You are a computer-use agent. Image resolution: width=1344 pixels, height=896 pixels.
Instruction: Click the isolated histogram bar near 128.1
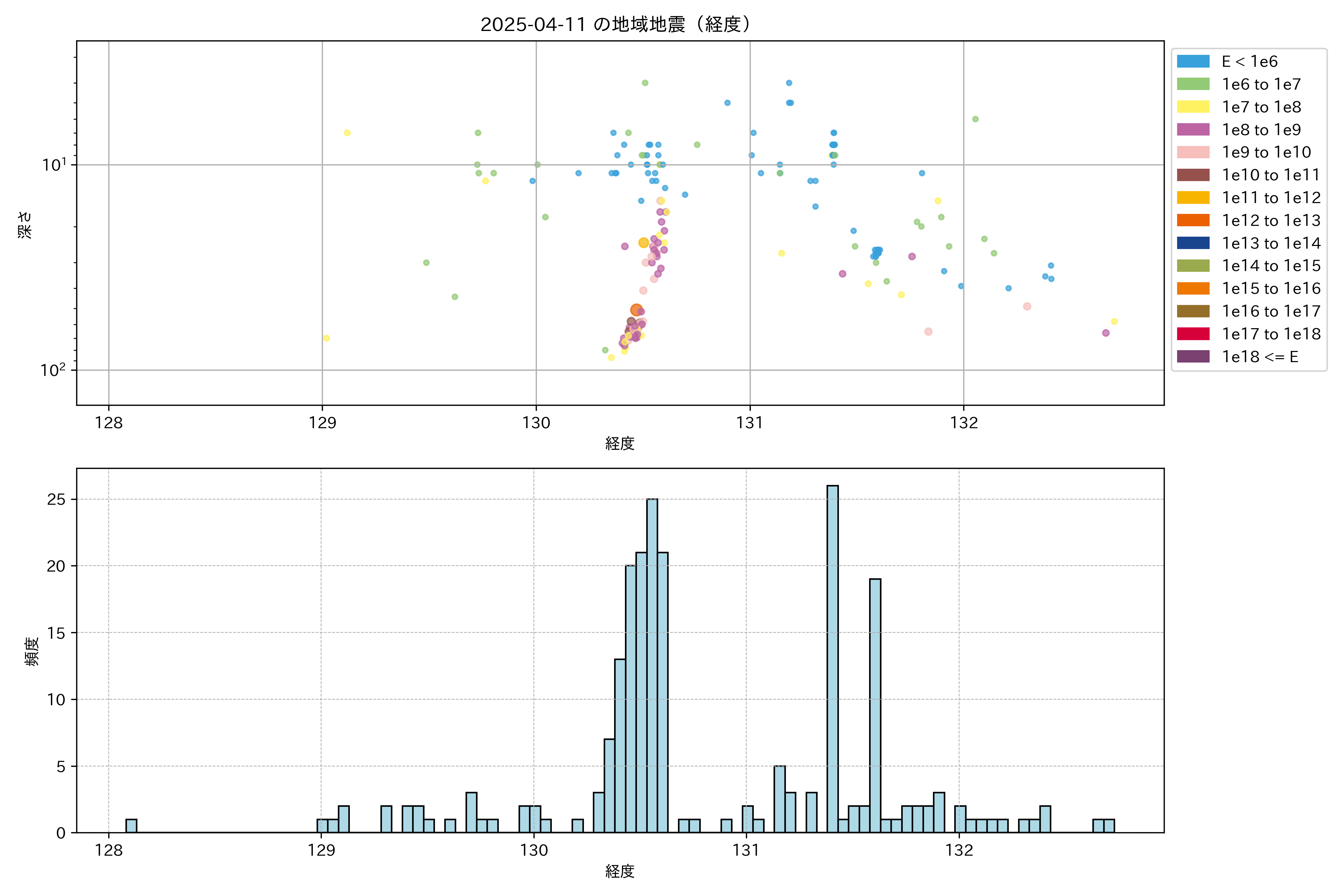[131, 826]
